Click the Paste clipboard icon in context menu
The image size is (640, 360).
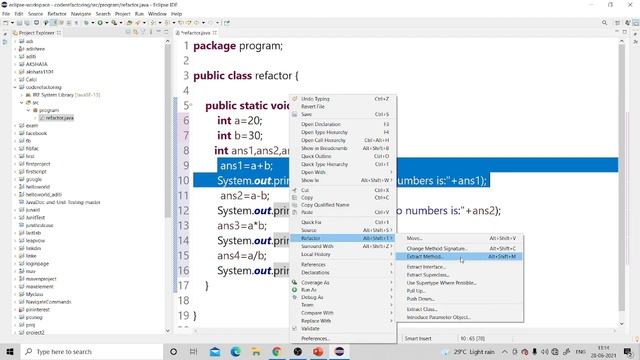294,212
